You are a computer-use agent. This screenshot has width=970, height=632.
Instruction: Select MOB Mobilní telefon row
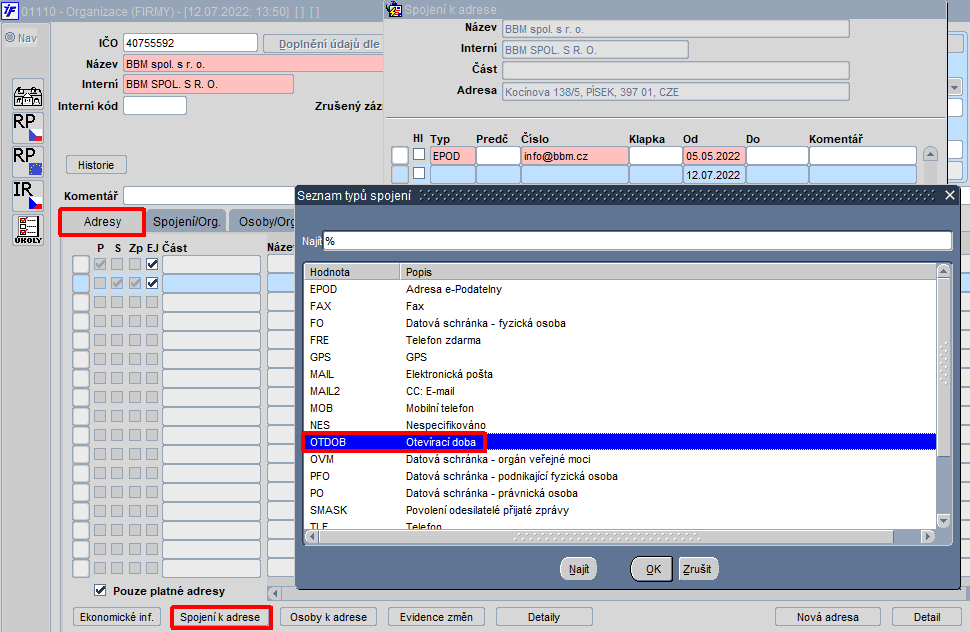(x=621, y=408)
